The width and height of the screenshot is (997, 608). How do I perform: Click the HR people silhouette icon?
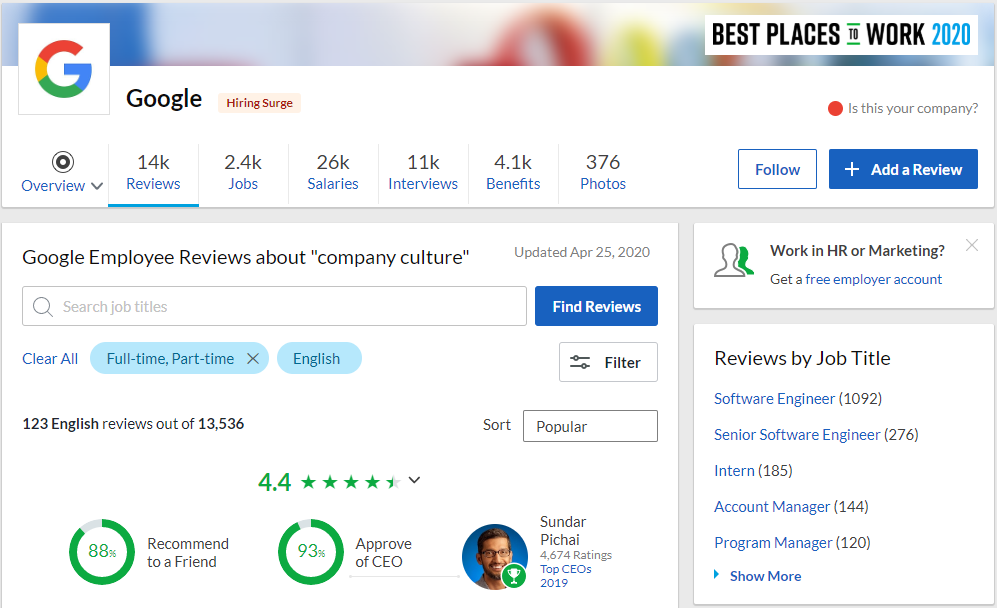click(x=734, y=261)
